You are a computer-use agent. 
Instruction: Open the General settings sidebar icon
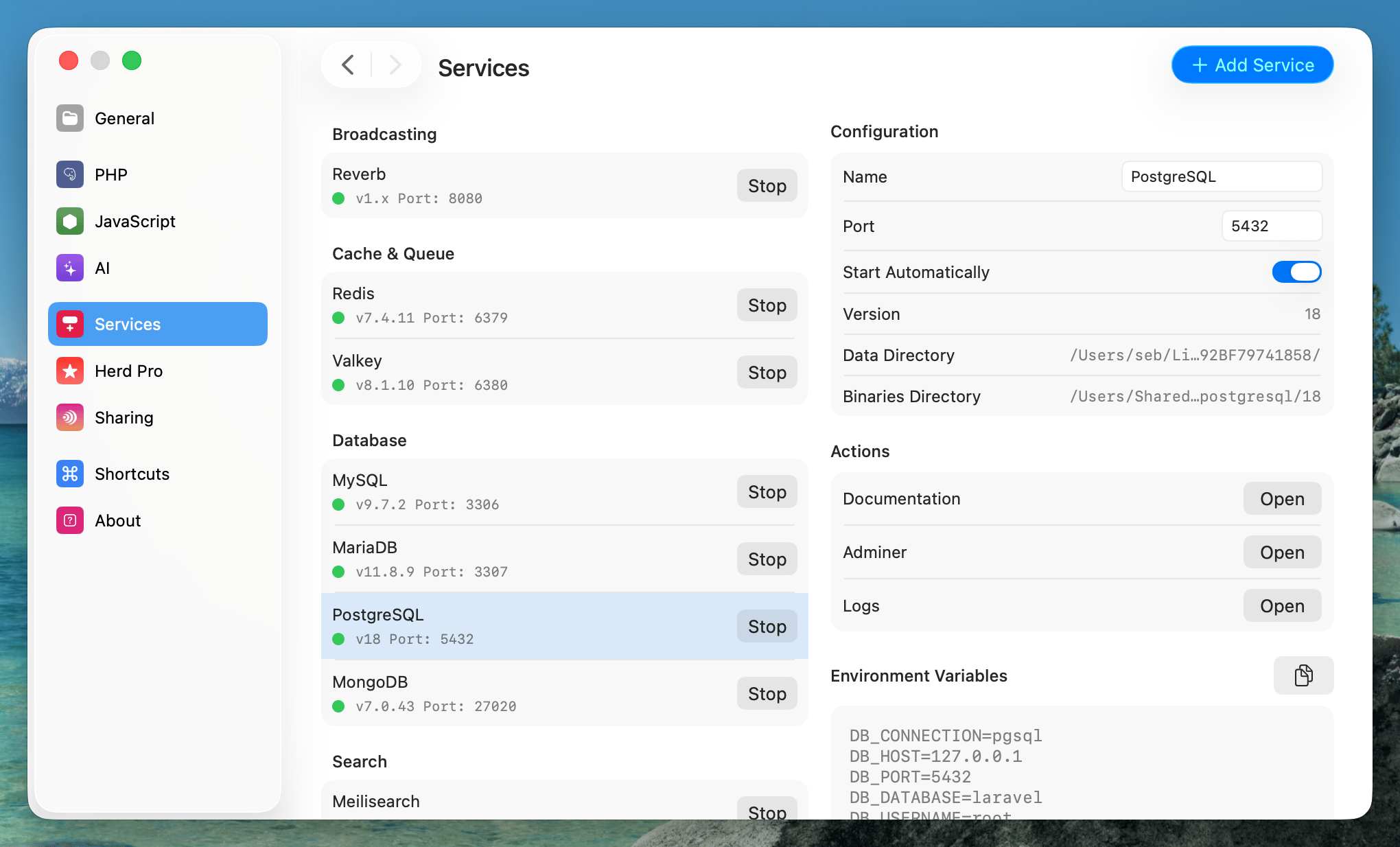[x=70, y=118]
